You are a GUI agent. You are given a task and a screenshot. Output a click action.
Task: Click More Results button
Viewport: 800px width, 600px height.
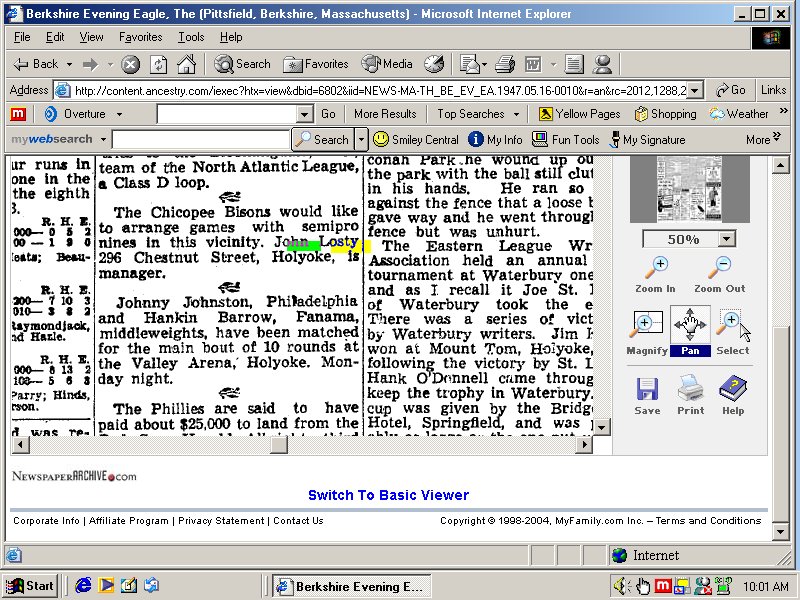[385, 114]
